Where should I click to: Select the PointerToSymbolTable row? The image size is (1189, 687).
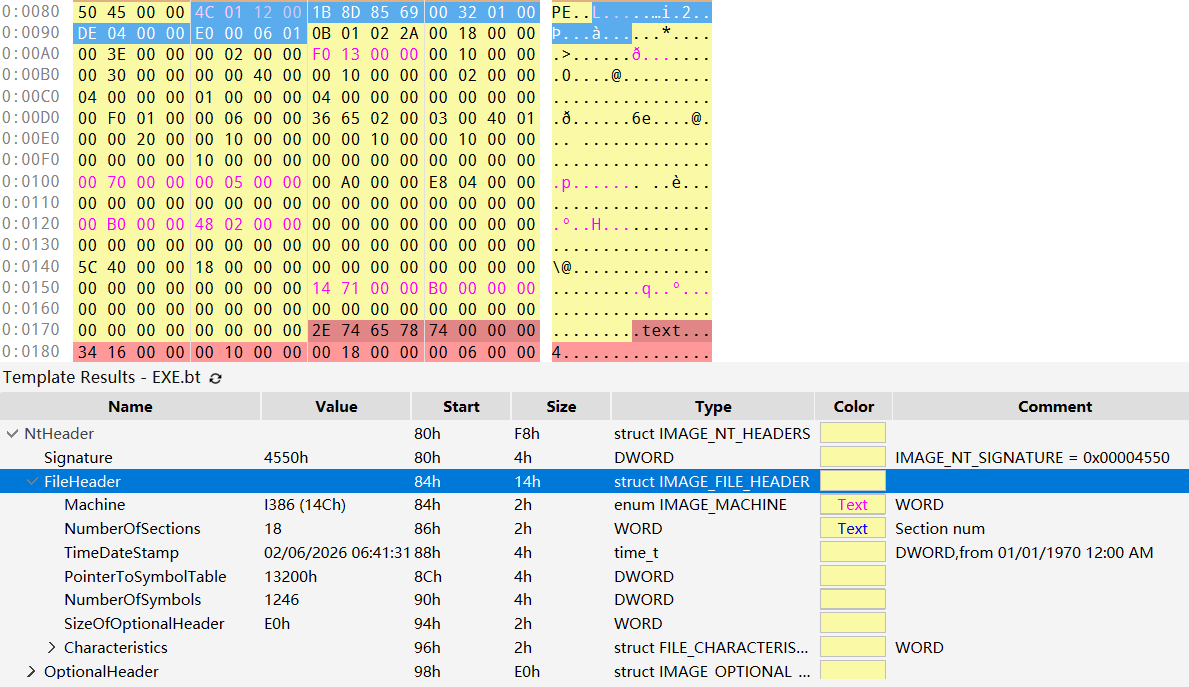point(145,577)
